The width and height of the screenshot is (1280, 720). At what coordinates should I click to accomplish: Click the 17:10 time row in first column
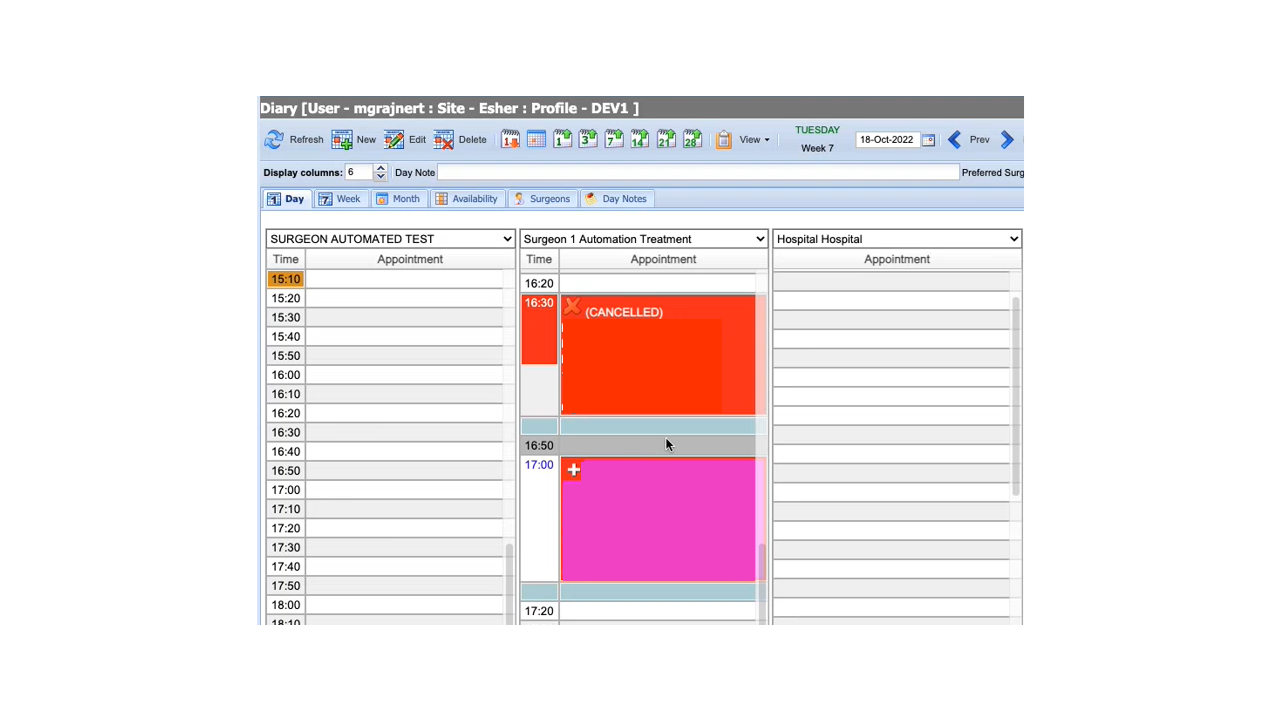coord(385,509)
